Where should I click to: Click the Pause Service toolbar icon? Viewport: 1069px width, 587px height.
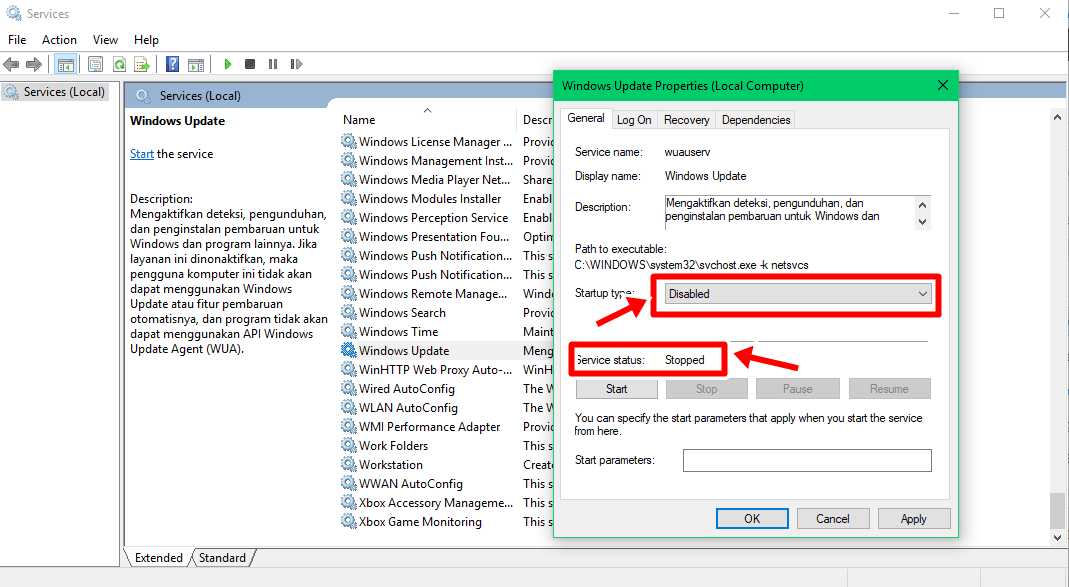pos(273,64)
